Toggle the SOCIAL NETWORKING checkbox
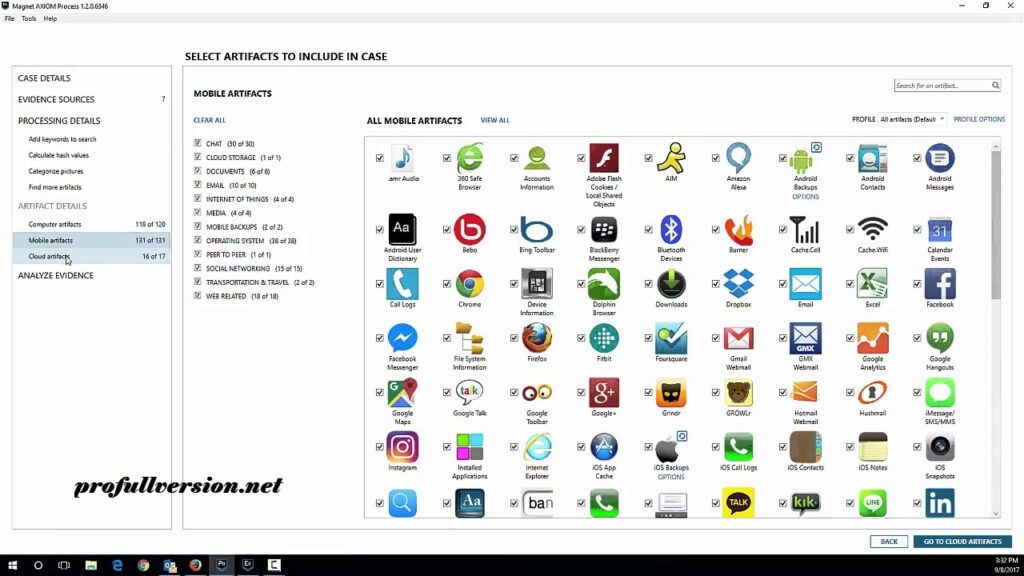The height and width of the screenshot is (576, 1024). pos(198,269)
